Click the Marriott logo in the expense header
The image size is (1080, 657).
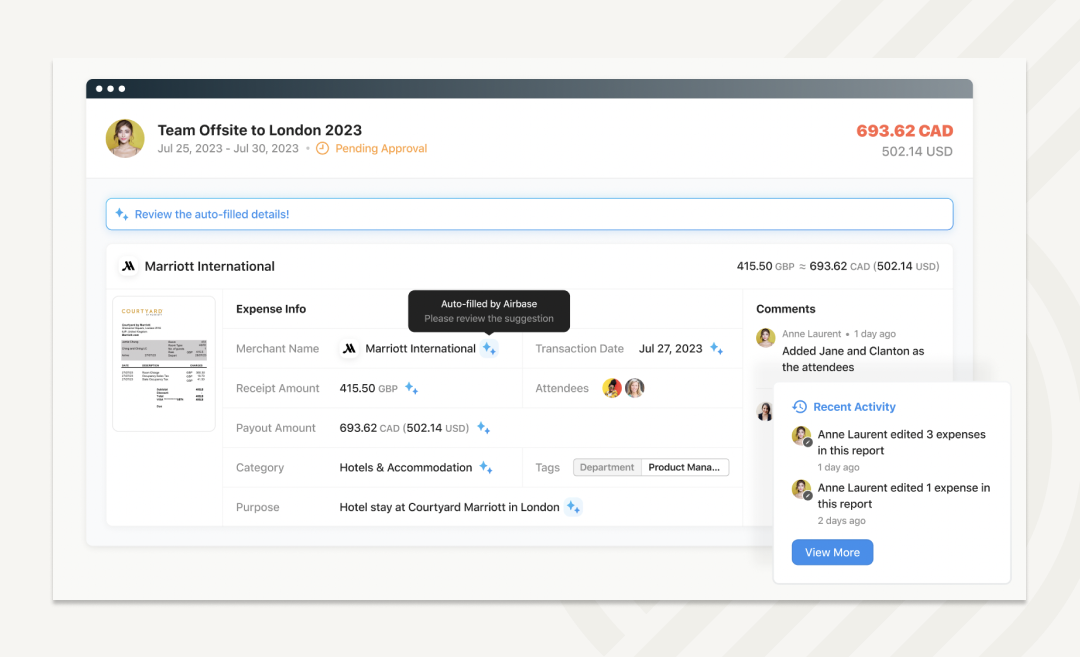click(x=128, y=267)
